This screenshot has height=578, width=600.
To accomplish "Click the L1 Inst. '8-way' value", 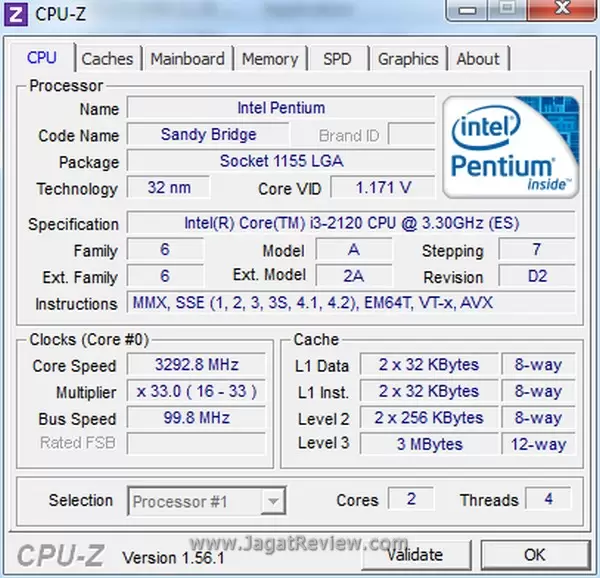I will pos(538,391).
